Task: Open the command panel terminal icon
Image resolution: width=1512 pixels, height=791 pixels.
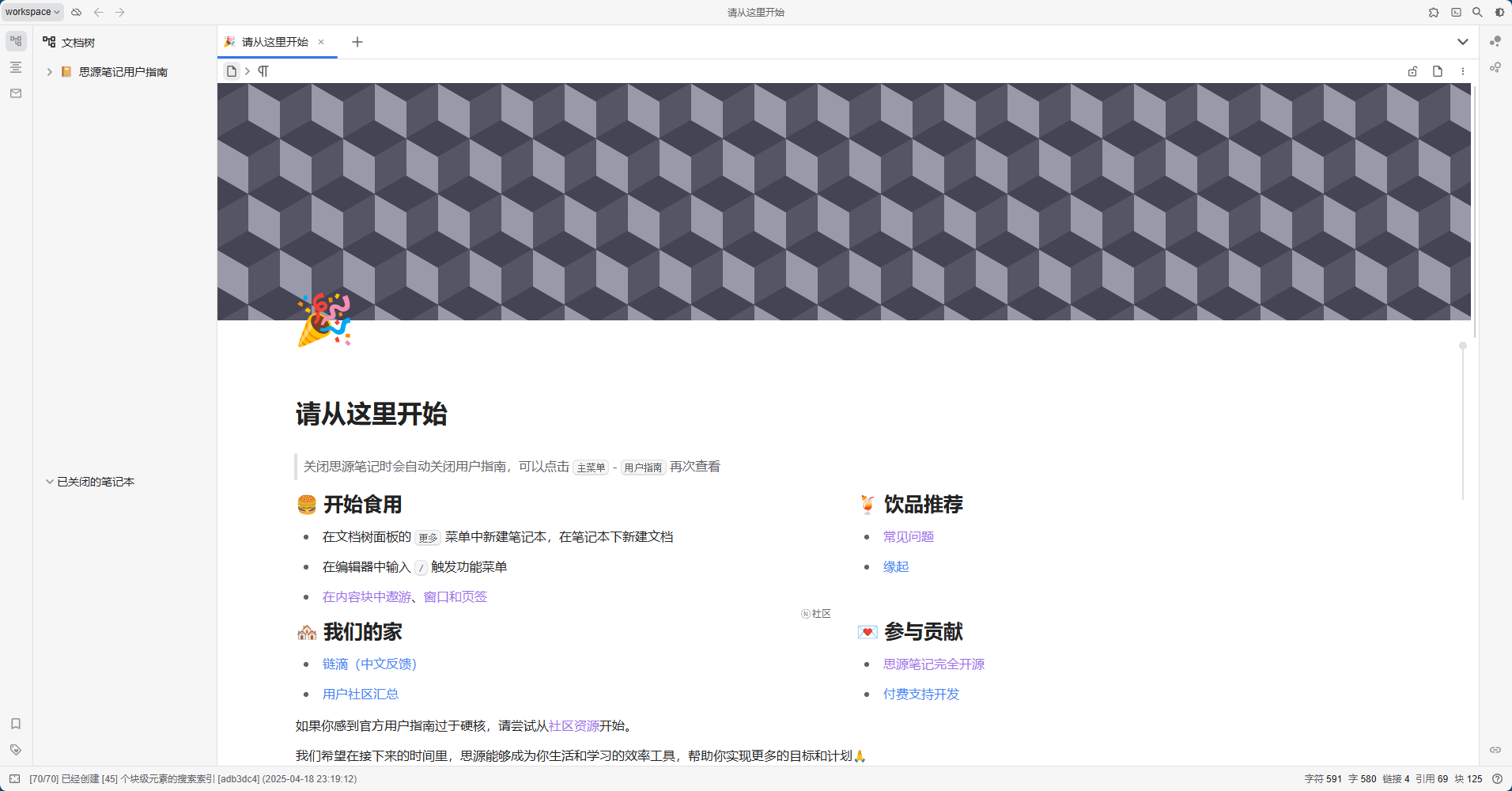Action: (1456, 12)
